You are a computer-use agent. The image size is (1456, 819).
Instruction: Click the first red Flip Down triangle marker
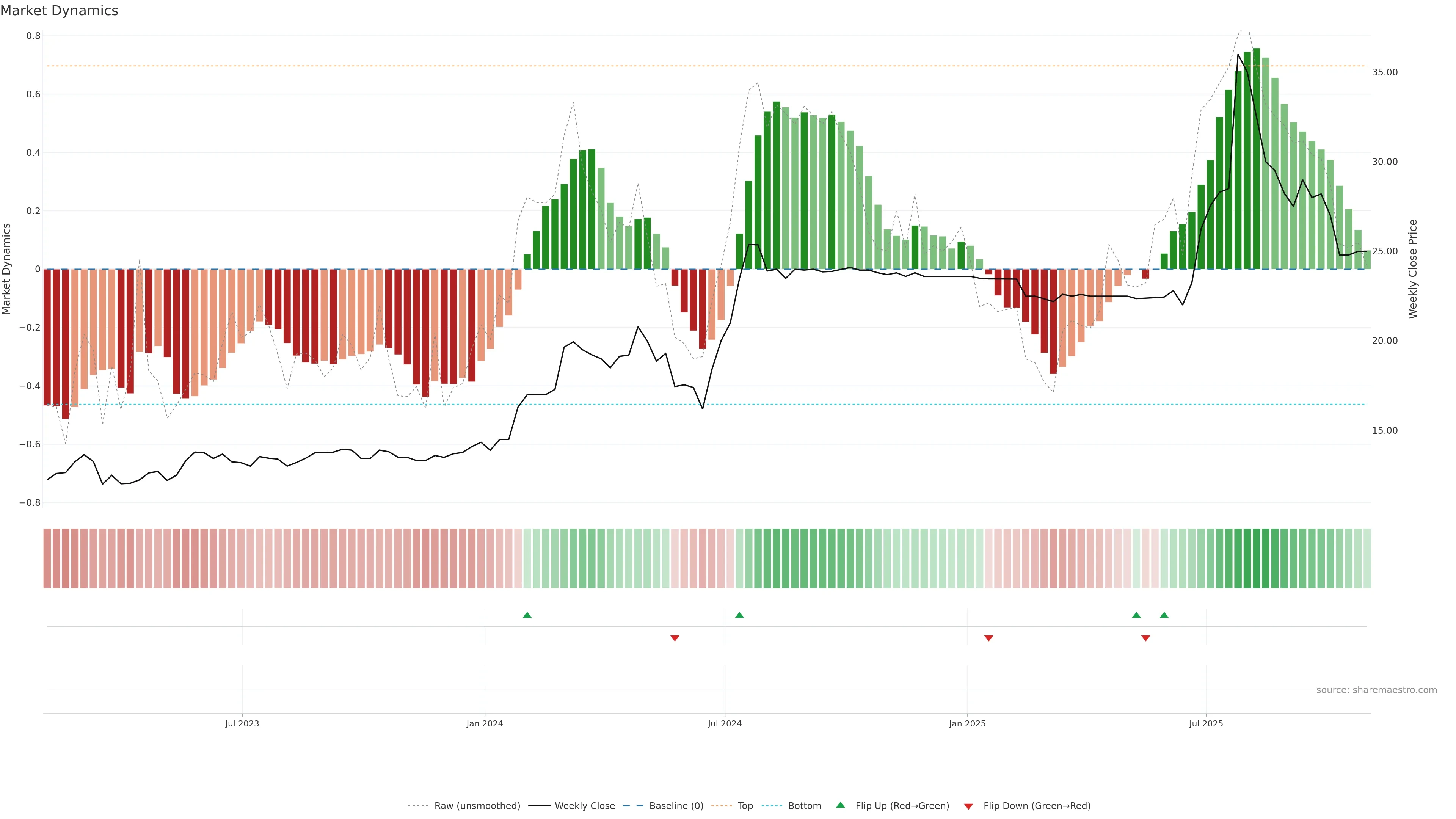pyautogui.click(x=674, y=638)
